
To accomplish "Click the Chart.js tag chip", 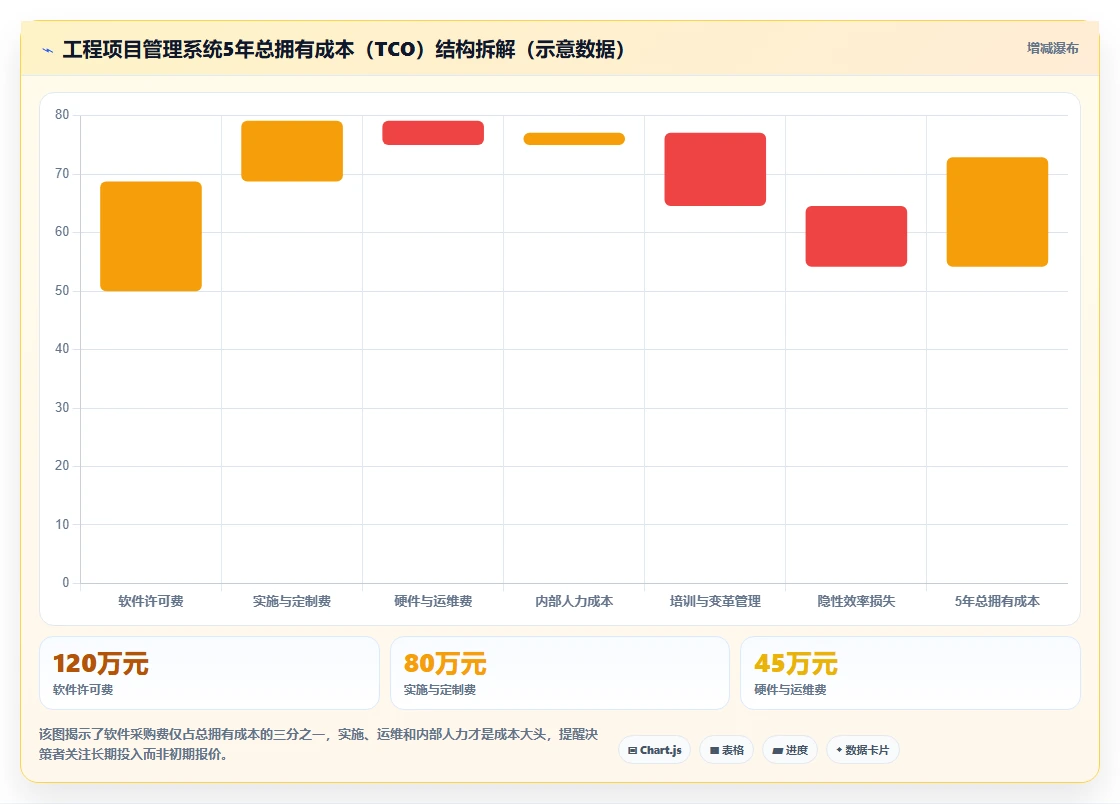I will coord(654,750).
